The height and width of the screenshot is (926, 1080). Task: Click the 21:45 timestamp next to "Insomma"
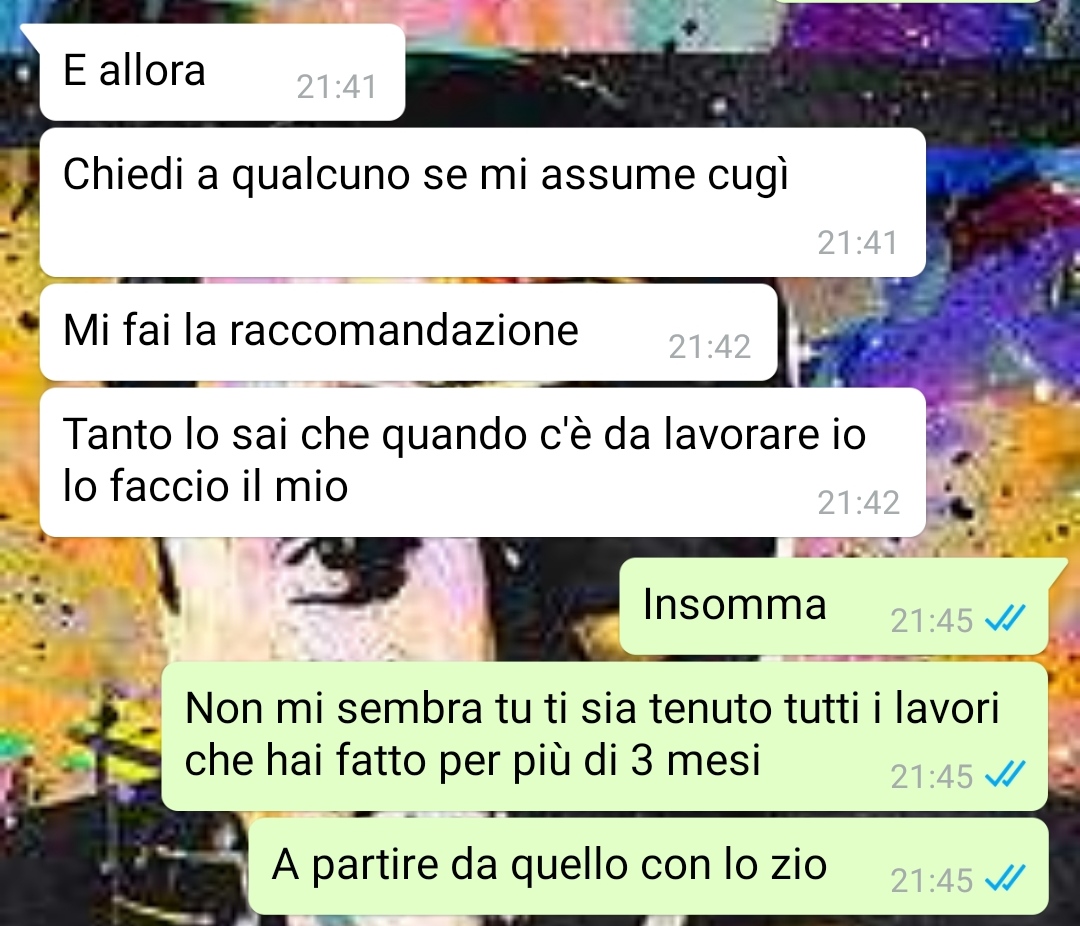(x=931, y=620)
